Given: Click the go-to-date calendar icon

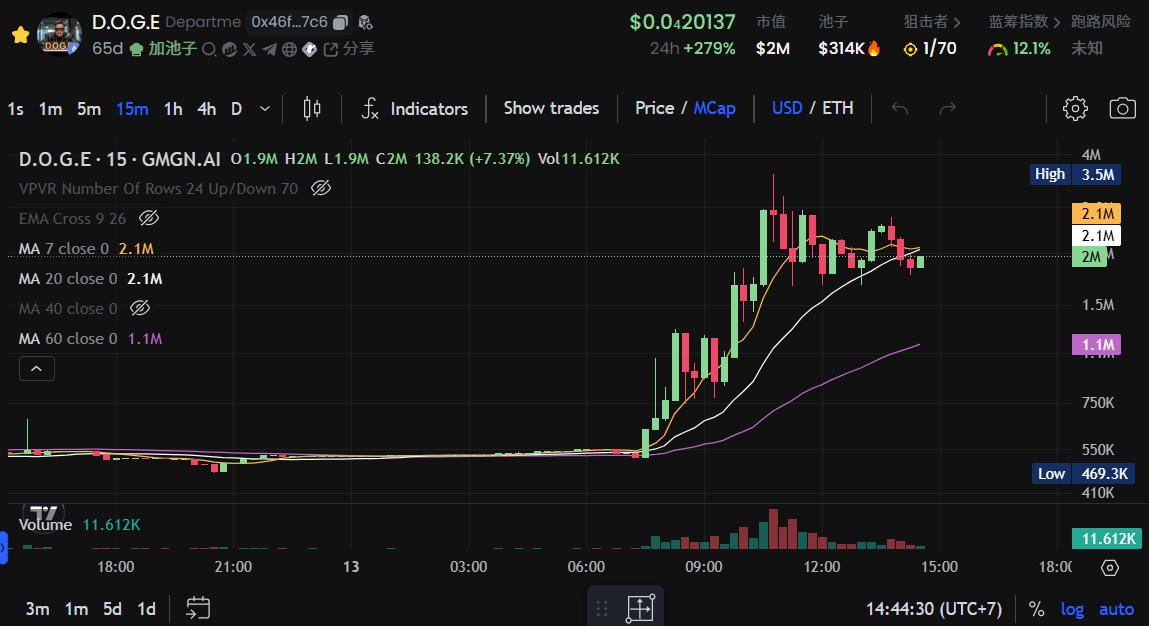Looking at the screenshot, I should coord(198,608).
